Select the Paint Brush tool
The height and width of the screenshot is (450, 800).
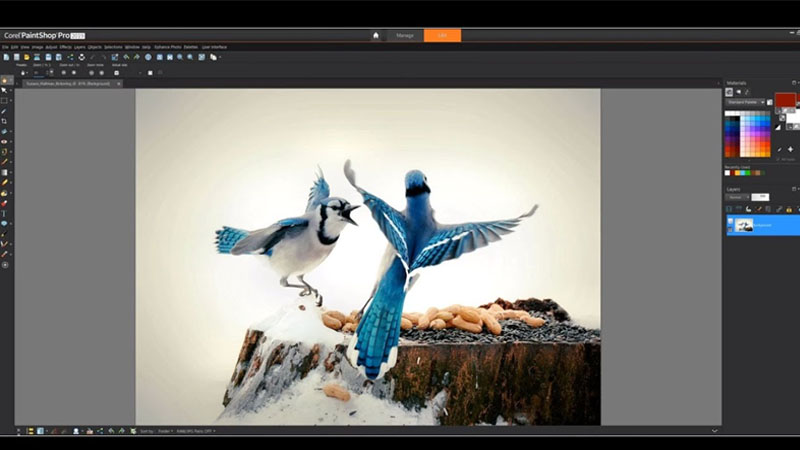tap(4, 162)
